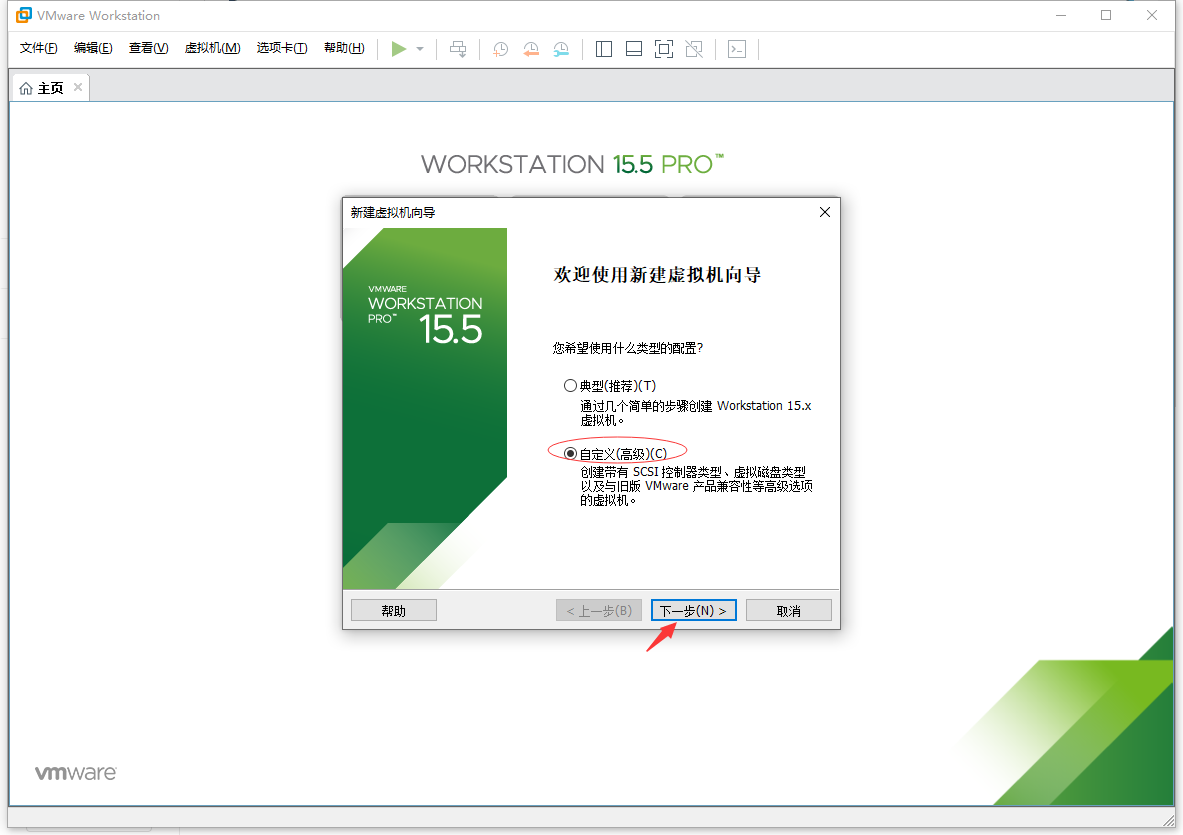The height and width of the screenshot is (835, 1183).
Task: Click the green Power On play icon
Action: [398, 49]
